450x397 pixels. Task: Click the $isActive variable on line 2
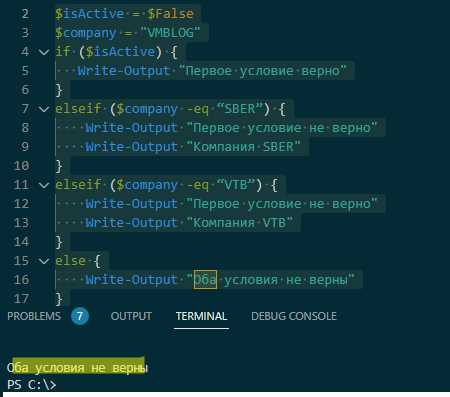pos(90,14)
